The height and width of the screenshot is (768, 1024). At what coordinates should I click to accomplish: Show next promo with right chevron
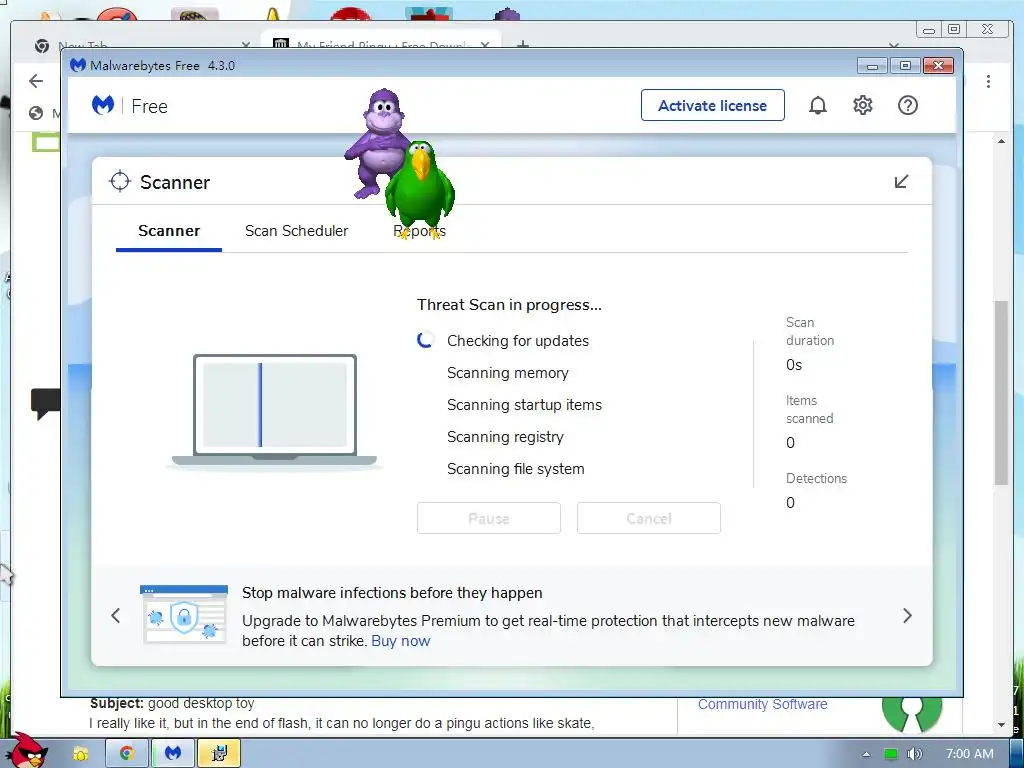pyautogui.click(x=907, y=615)
